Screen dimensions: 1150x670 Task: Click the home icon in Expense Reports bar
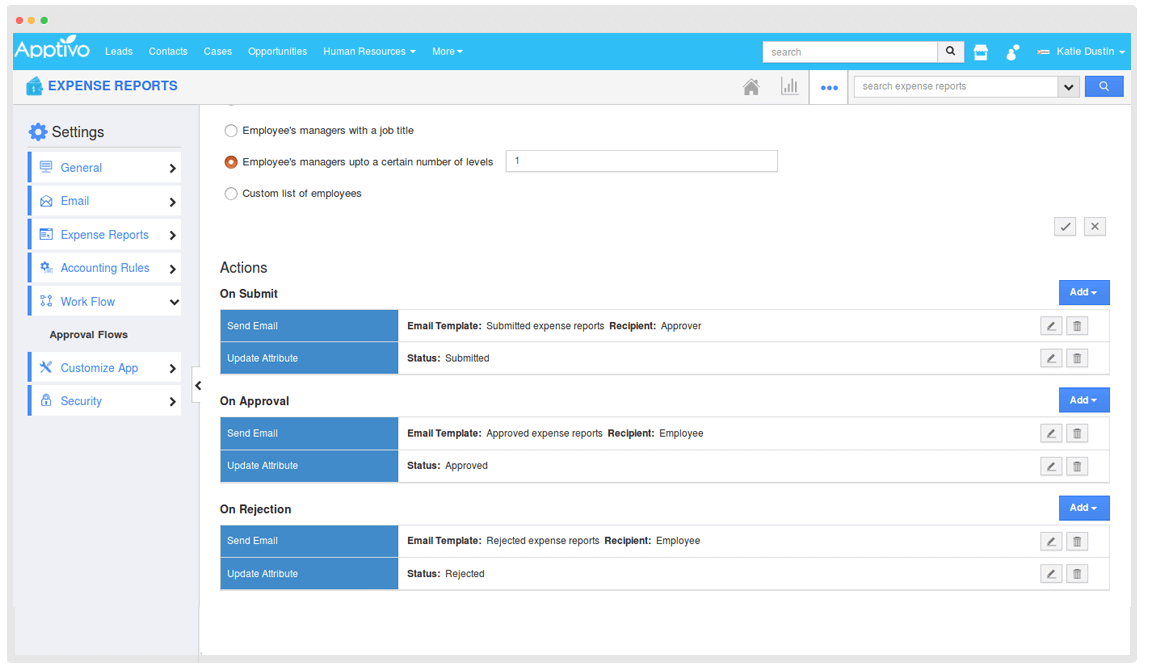coord(751,87)
